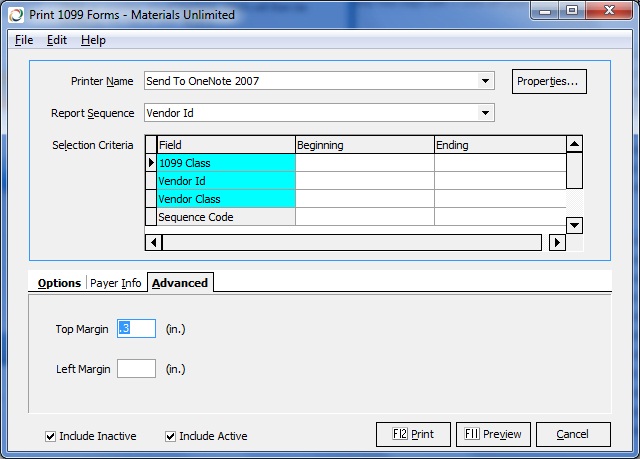The height and width of the screenshot is (459, 640).
Task: Click the Beginning cell for Vendor Id
Action: click(364, 181)
